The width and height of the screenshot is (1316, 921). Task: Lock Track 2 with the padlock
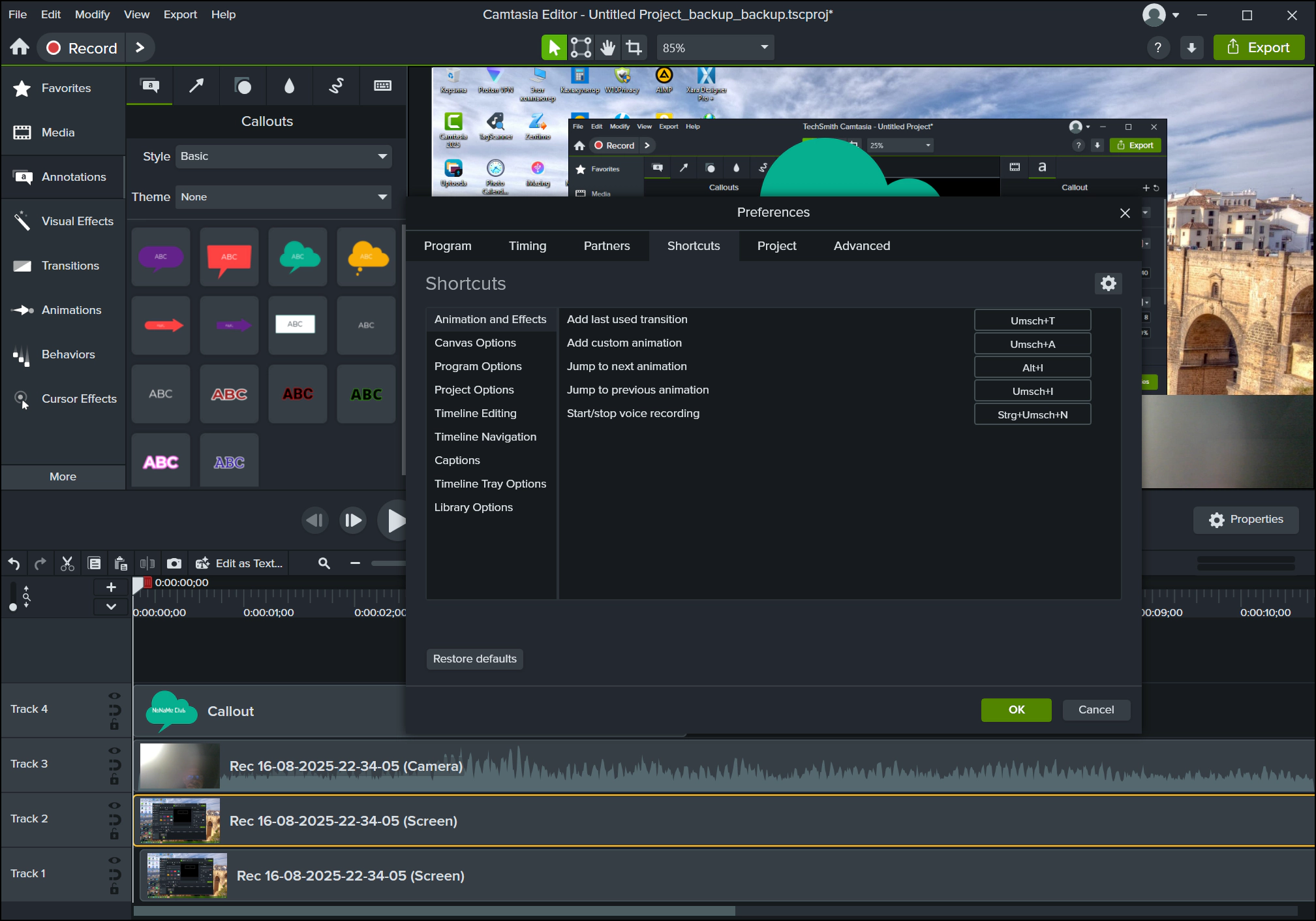pyautogui.click(x=114, y=834)
